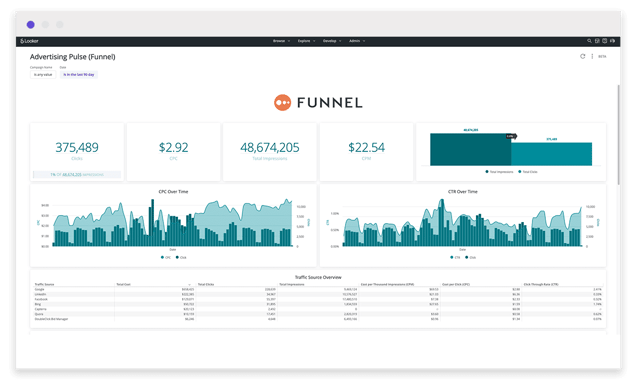Image resolution: width=639 pixels, height=392 pixels.
Task: Toggle the CPC legend item under CPC Over Time
Action: pyautogui.click(x=166, y=258)
